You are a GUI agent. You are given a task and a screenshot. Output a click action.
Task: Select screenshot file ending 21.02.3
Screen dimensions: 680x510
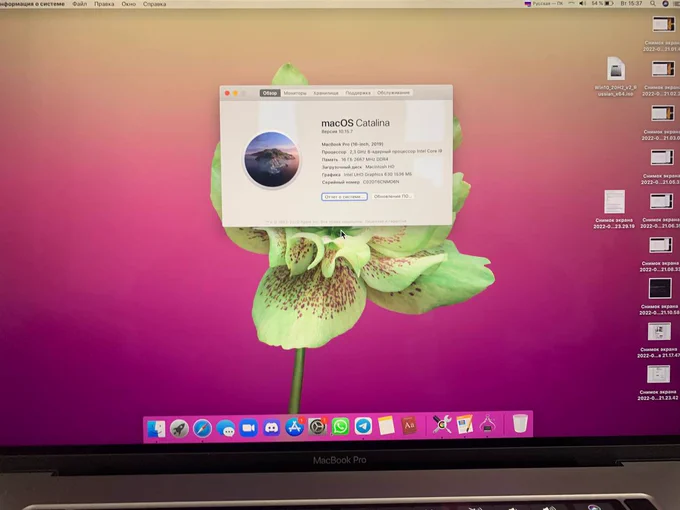pyautogui.click(x=662, y=78)
